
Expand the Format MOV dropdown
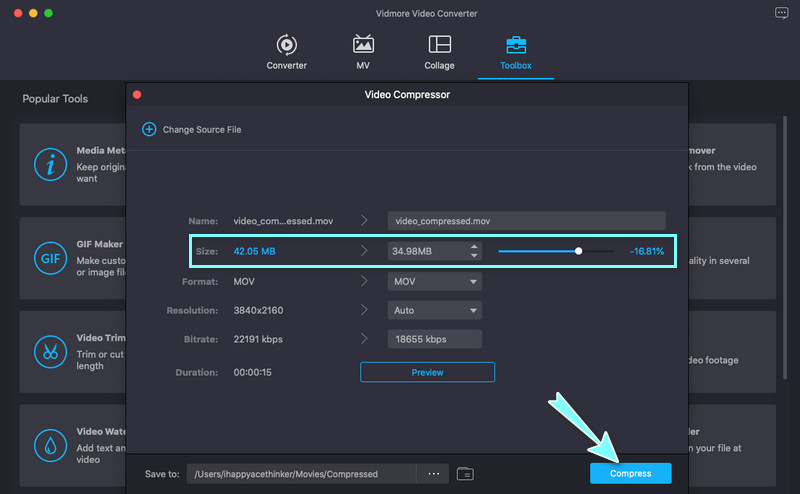[435, 282]
